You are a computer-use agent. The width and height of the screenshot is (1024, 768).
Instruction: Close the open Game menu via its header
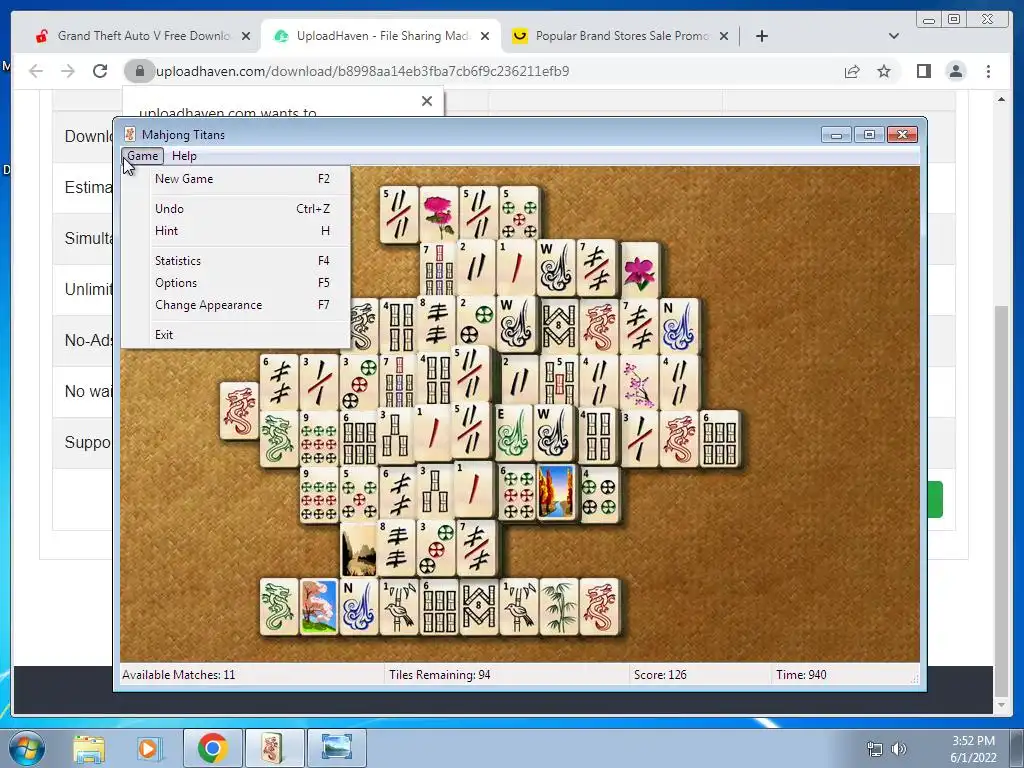pos(142,156)
